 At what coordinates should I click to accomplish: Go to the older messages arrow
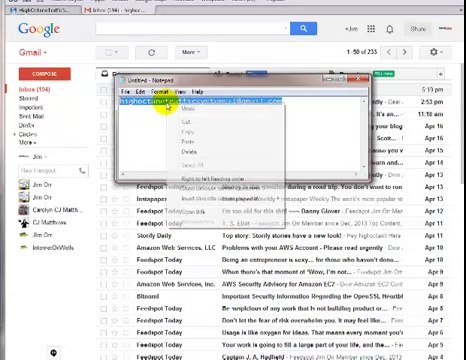[x=404, y=52]
